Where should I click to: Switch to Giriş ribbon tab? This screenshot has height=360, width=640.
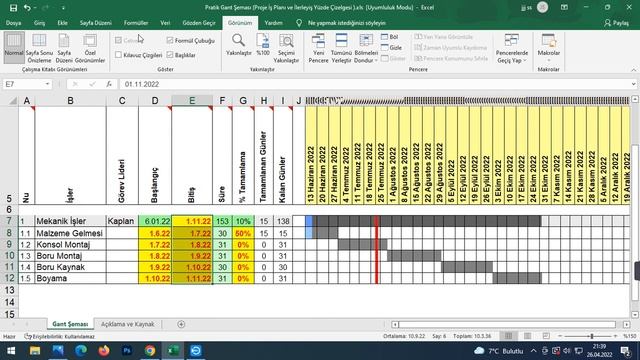[40, 23]
